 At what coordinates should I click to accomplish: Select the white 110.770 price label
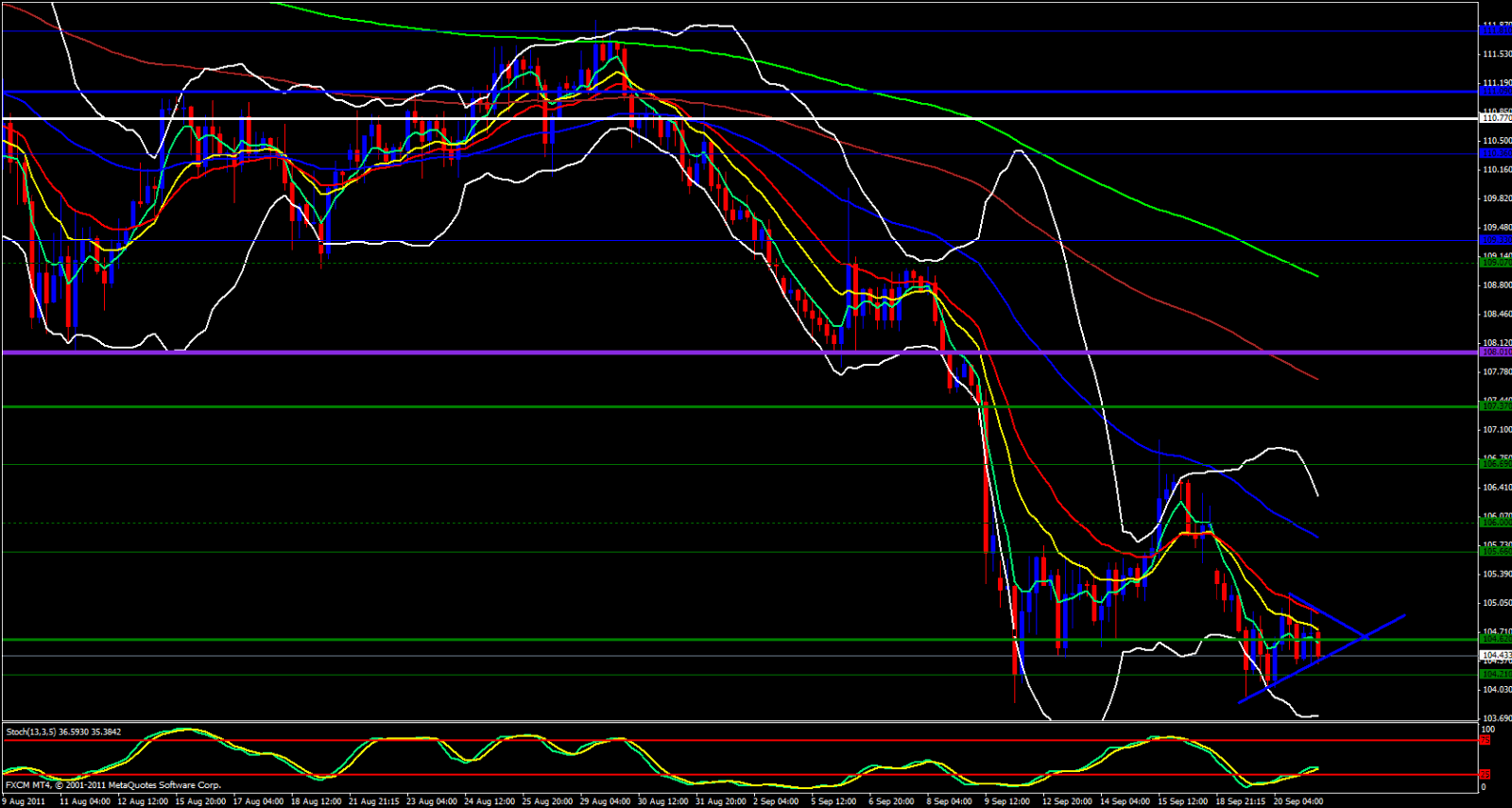[x=1495, y=118]
